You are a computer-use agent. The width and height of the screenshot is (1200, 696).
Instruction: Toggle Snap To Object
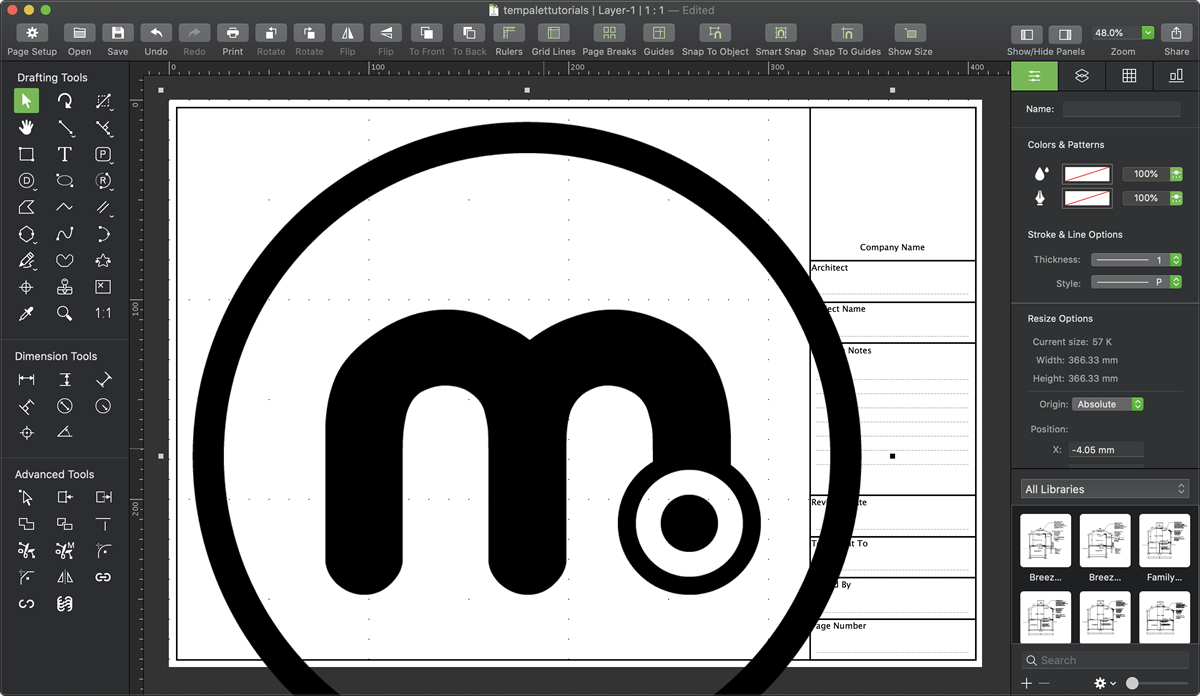(715, 33)
